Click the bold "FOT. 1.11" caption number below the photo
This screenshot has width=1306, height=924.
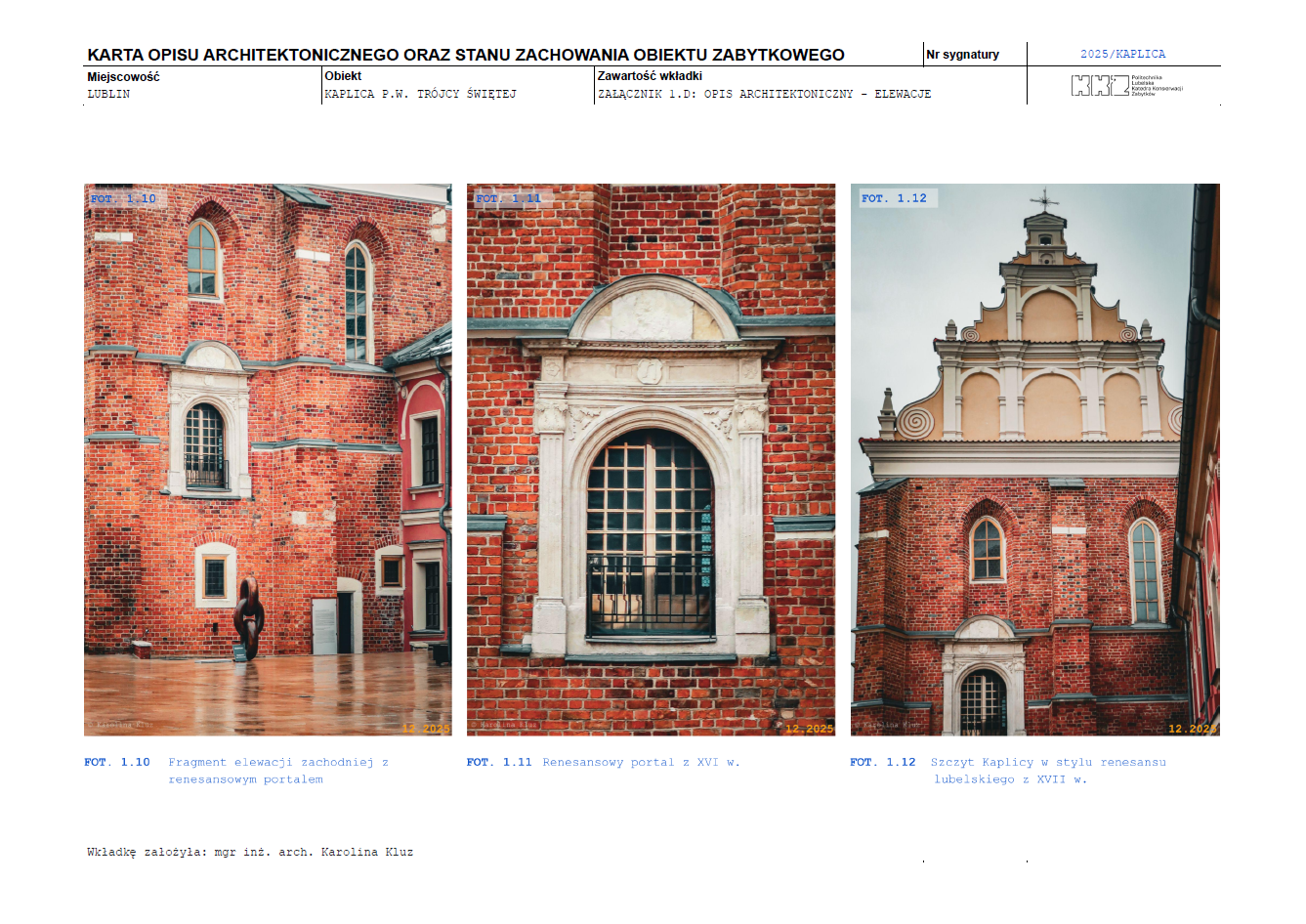[x=499, y=762]
